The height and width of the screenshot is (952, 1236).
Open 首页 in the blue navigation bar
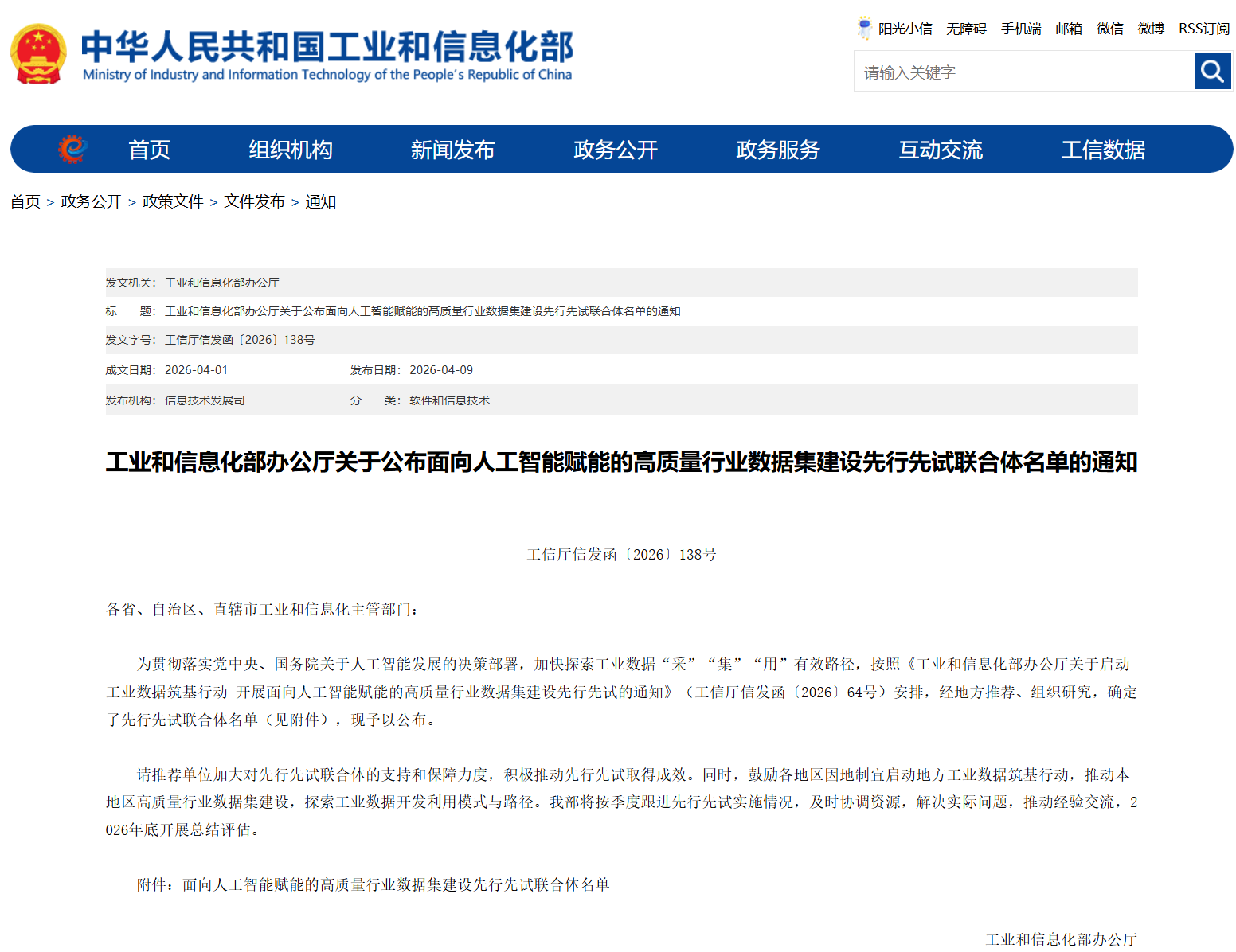tap(149, 150)
